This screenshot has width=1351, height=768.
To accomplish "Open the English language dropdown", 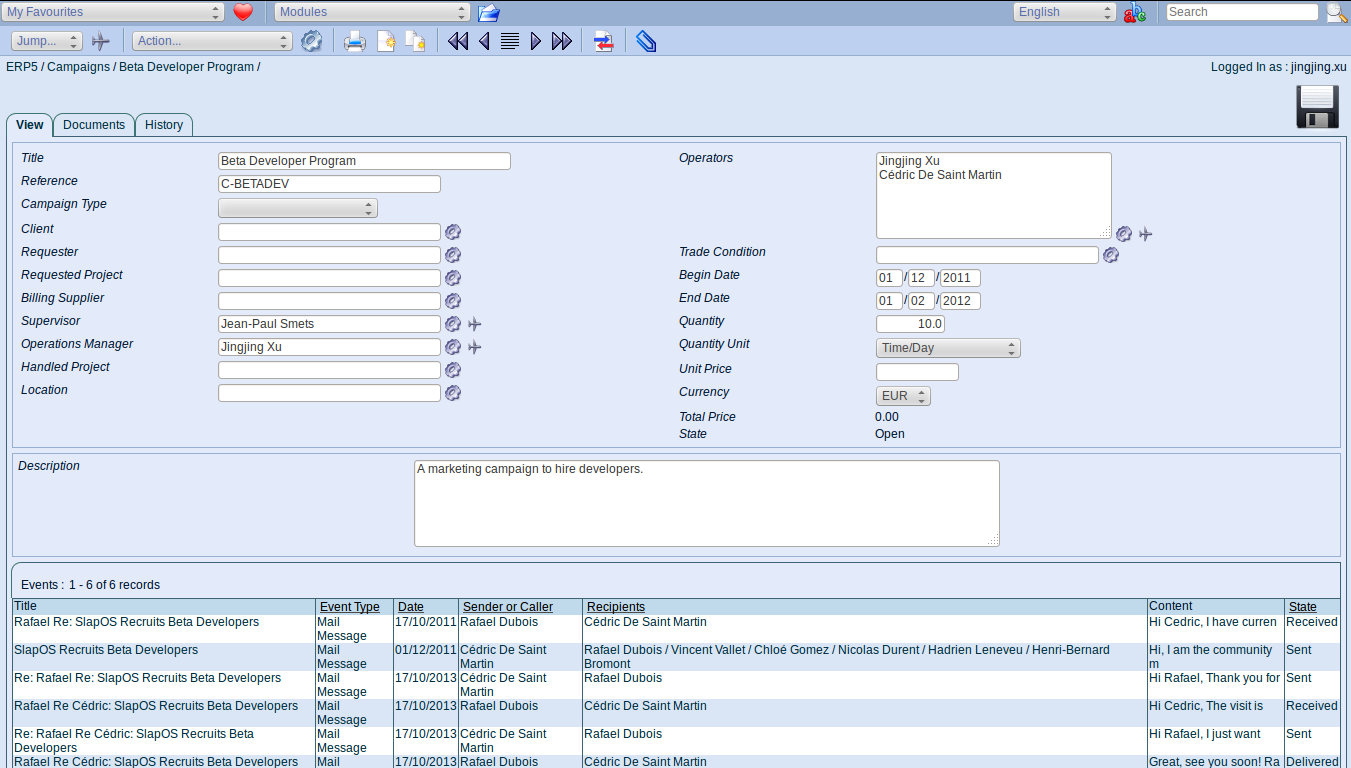I will (1065, 12).
